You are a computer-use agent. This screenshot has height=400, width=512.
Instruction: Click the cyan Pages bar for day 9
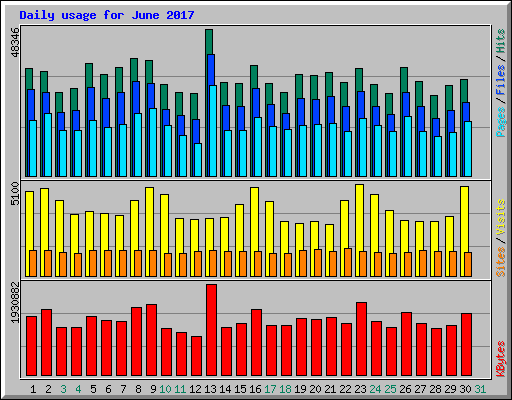pyautogui.click(x=153, y=142)
